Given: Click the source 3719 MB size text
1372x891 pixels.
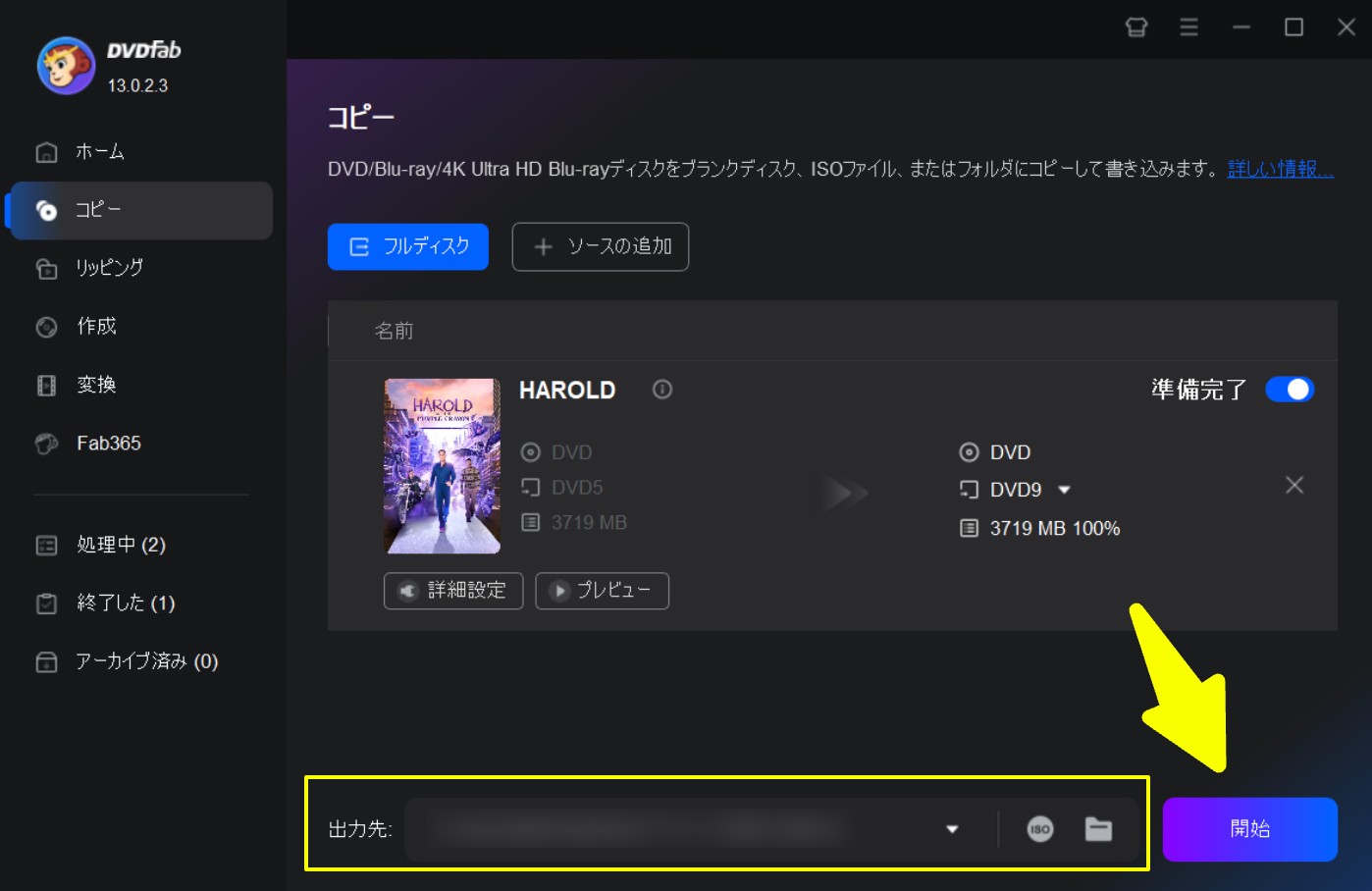Looking at the screenshot, I should (x=589, y=523).
